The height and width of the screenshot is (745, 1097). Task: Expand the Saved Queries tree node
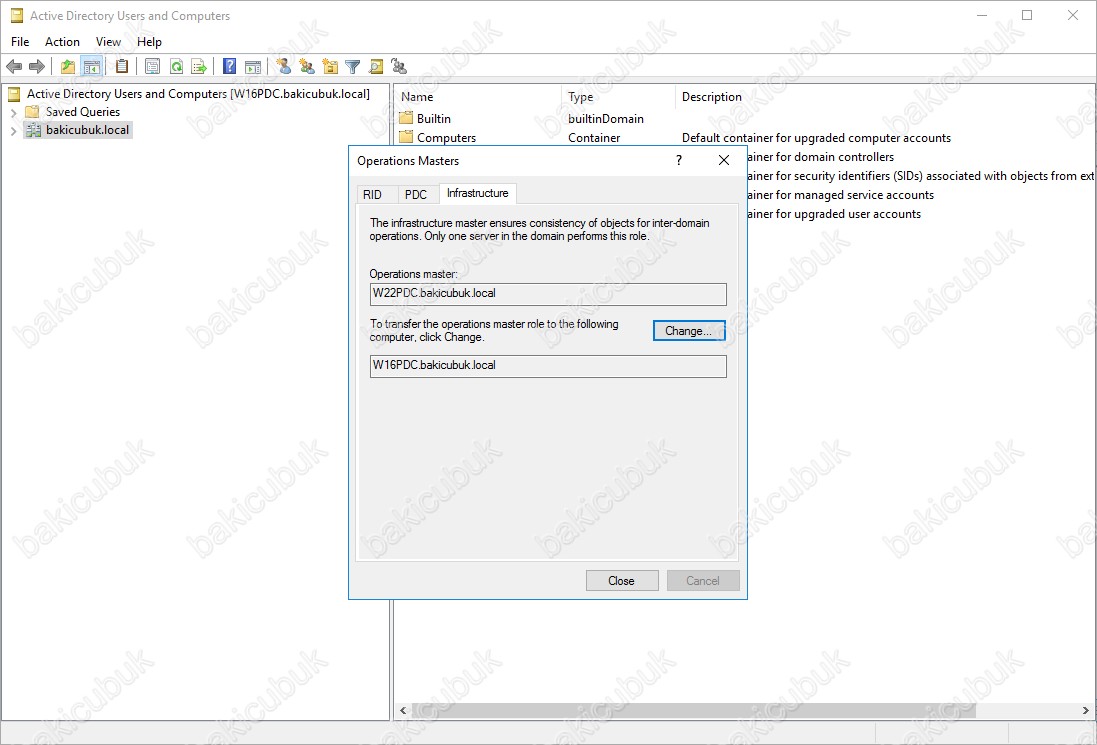[x=13, y=112]
